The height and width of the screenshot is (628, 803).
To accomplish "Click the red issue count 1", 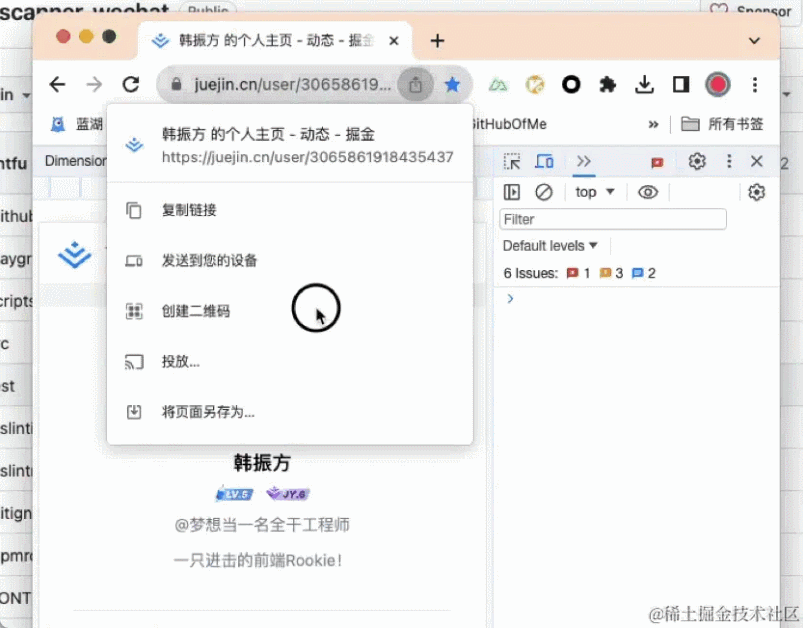I will (579, 274).
